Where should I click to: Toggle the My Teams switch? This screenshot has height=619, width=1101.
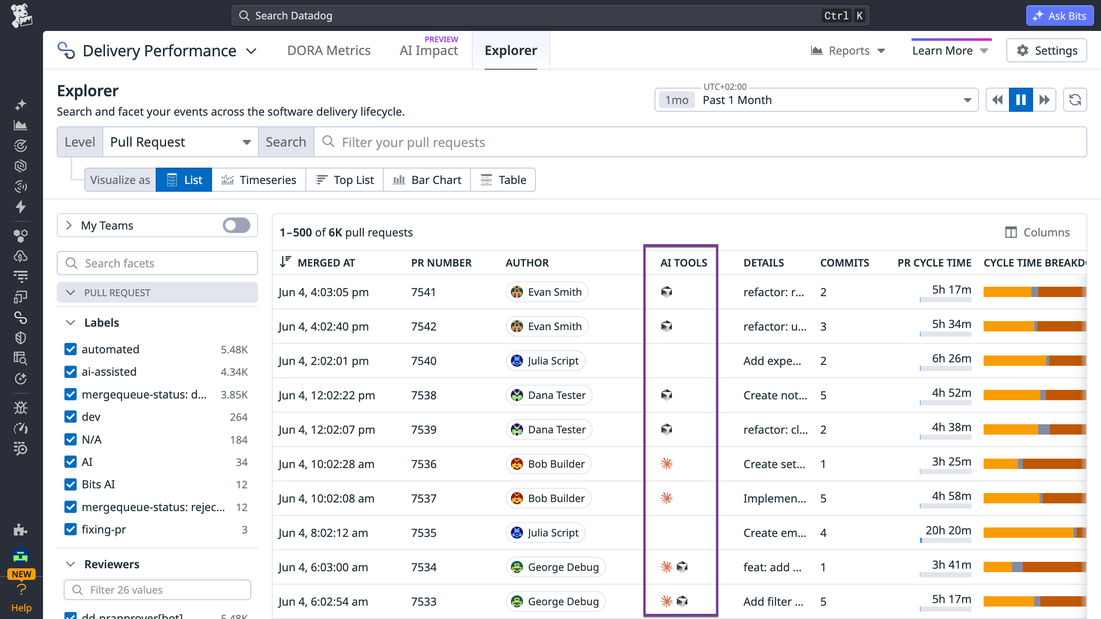pyautogui.click(x=236, y=225)
